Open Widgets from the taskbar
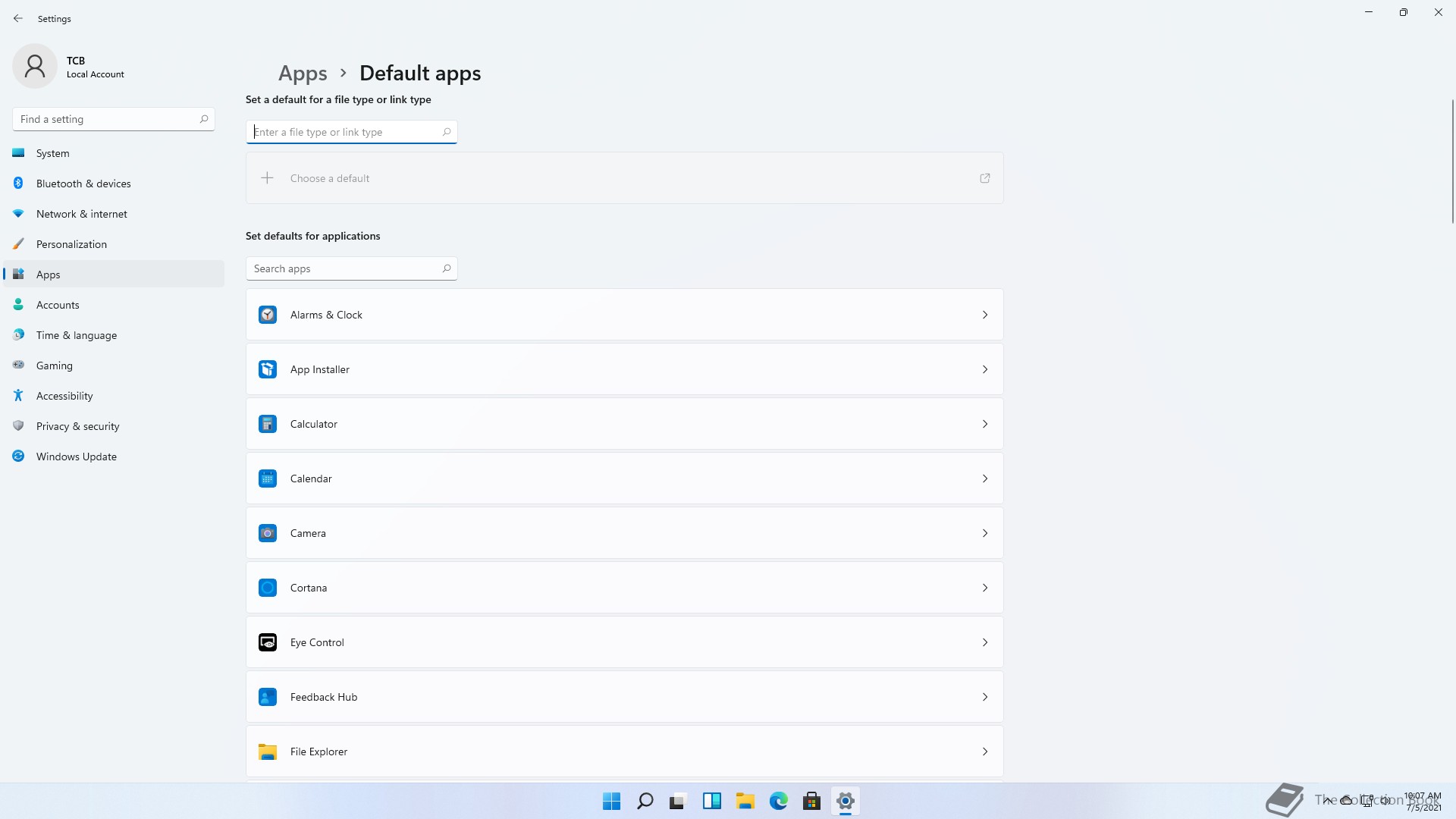 click(712, 801)
